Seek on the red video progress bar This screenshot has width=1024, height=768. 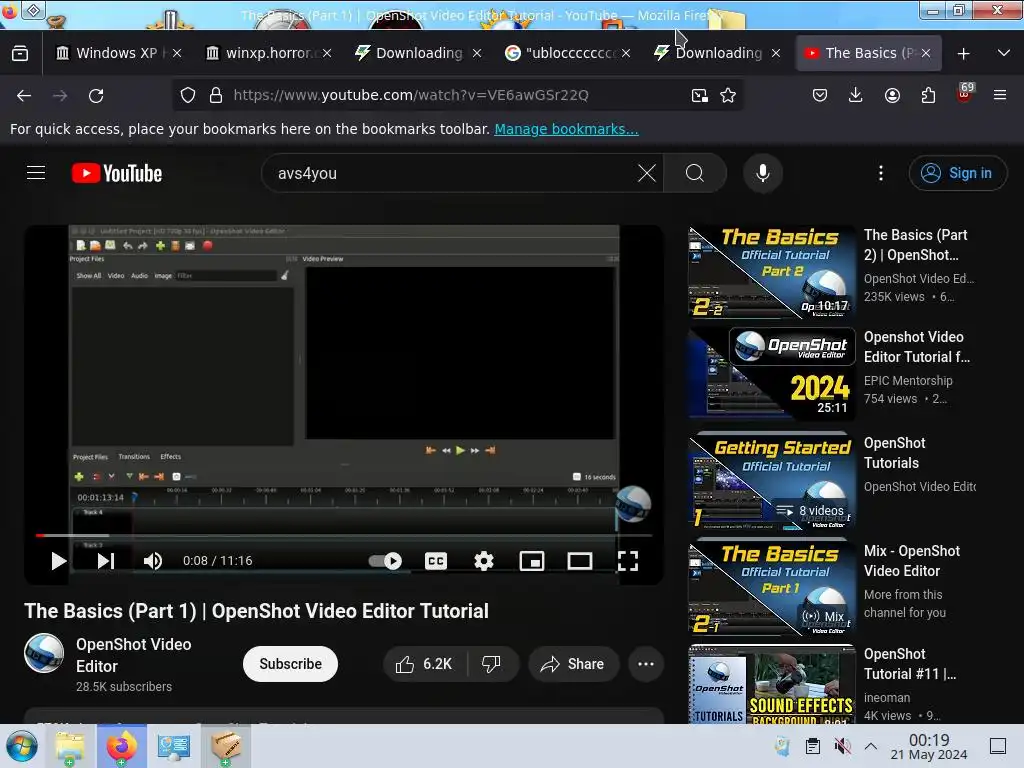[x=344, y=536]
